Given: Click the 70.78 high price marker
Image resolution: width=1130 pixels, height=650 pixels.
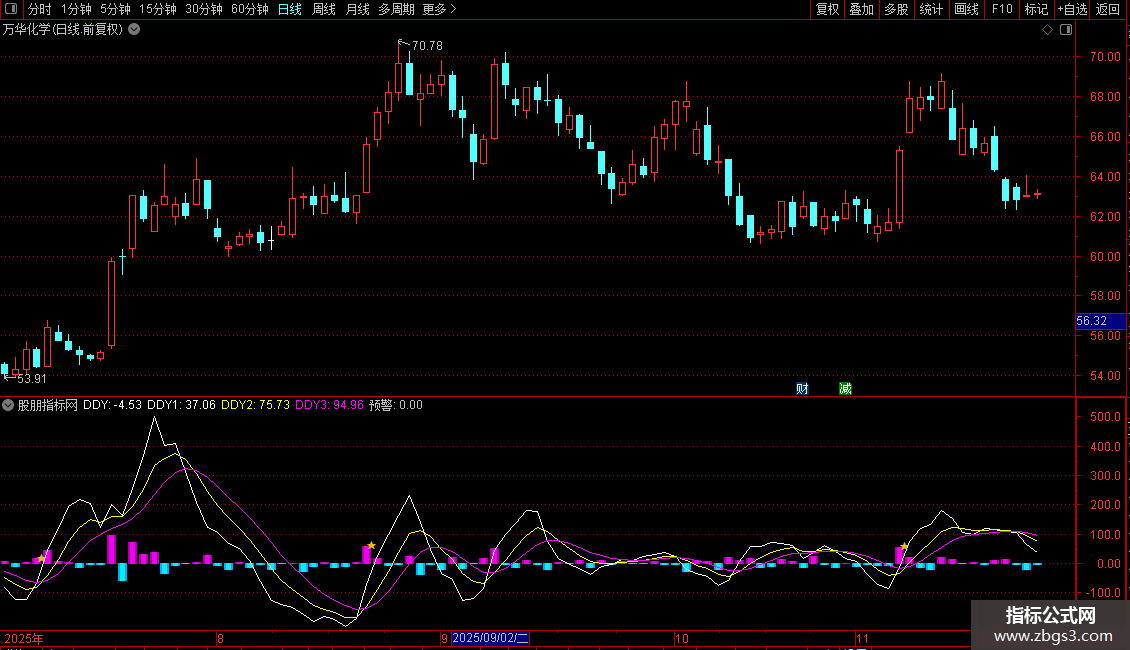Looking at the screenshot, I should (426, 46).
